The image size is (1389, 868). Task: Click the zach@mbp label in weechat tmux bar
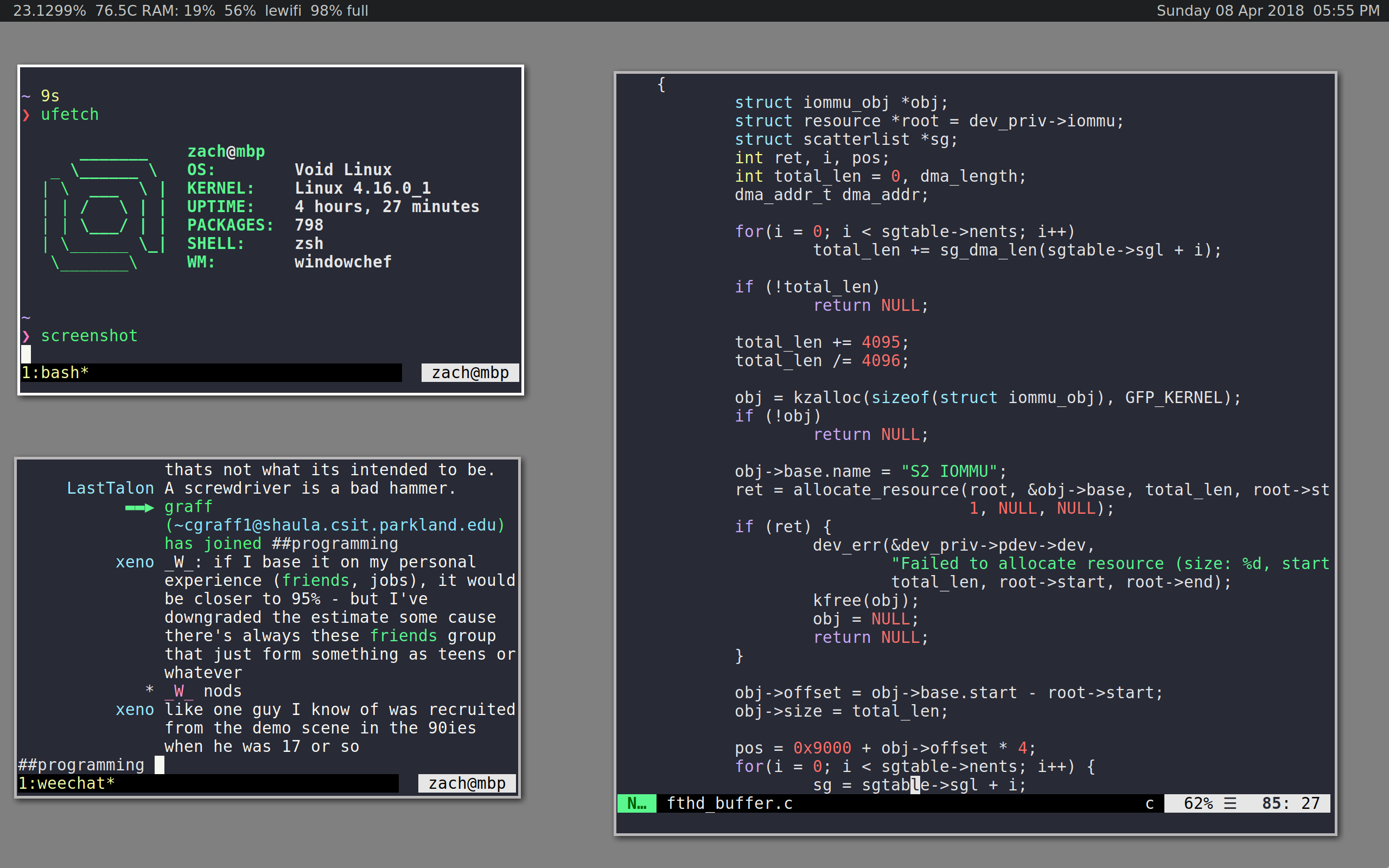(467, 783)
